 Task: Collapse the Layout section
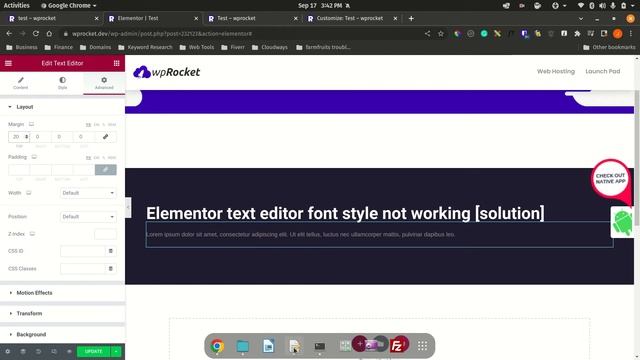pos(62,107)
